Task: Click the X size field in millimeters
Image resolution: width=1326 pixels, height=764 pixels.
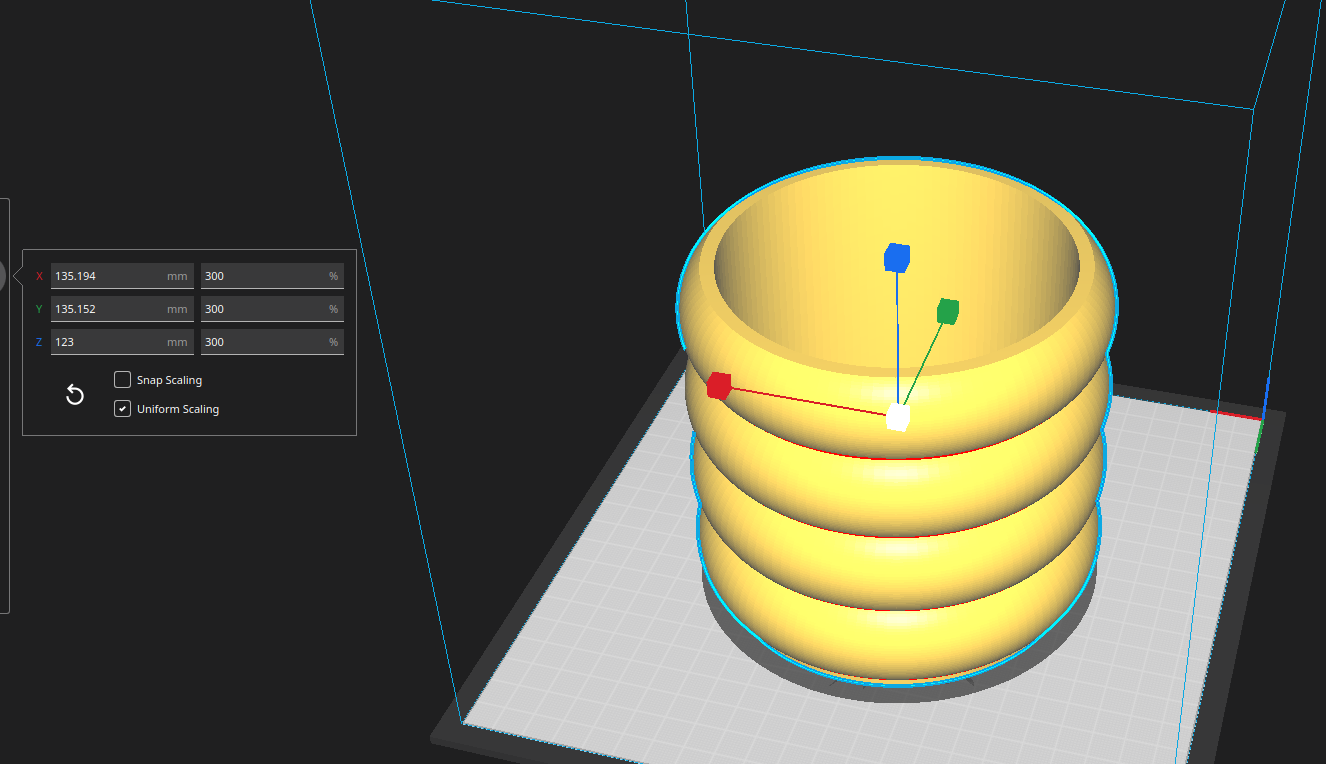Action: [122, 276]
